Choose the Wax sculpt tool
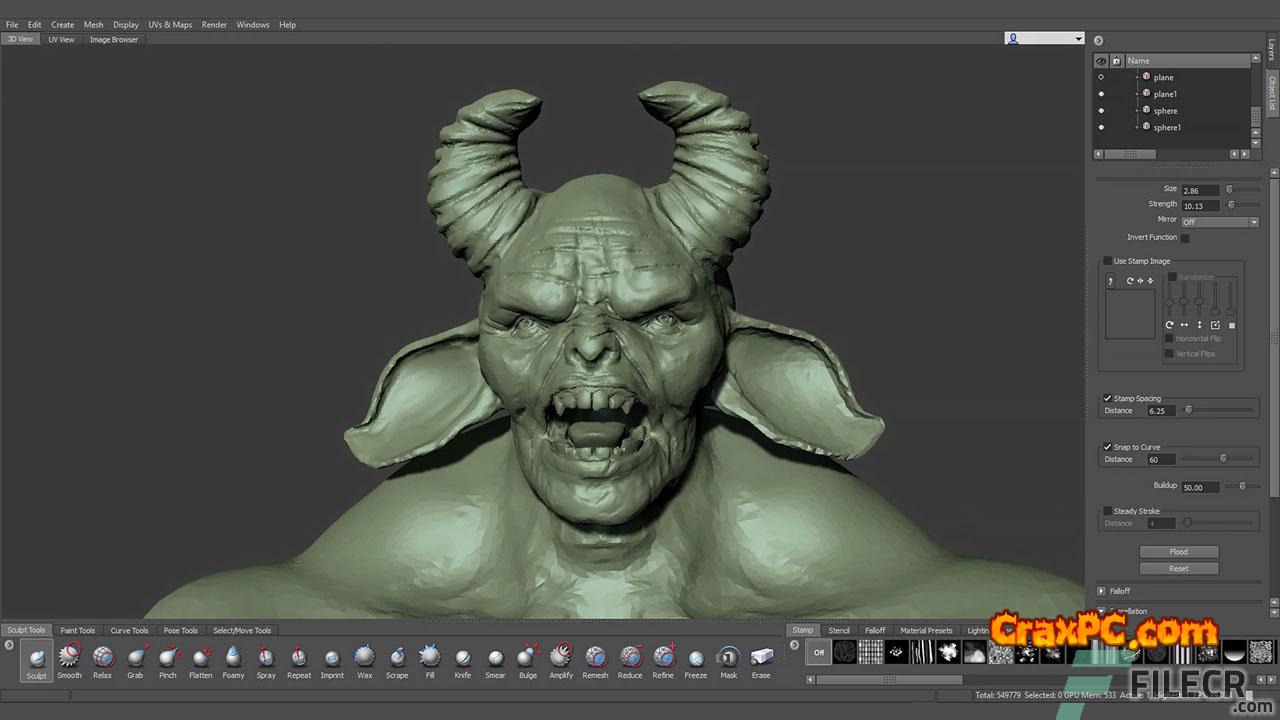The height and width of the screenshot is (720, 1280). tap(365, 658)
